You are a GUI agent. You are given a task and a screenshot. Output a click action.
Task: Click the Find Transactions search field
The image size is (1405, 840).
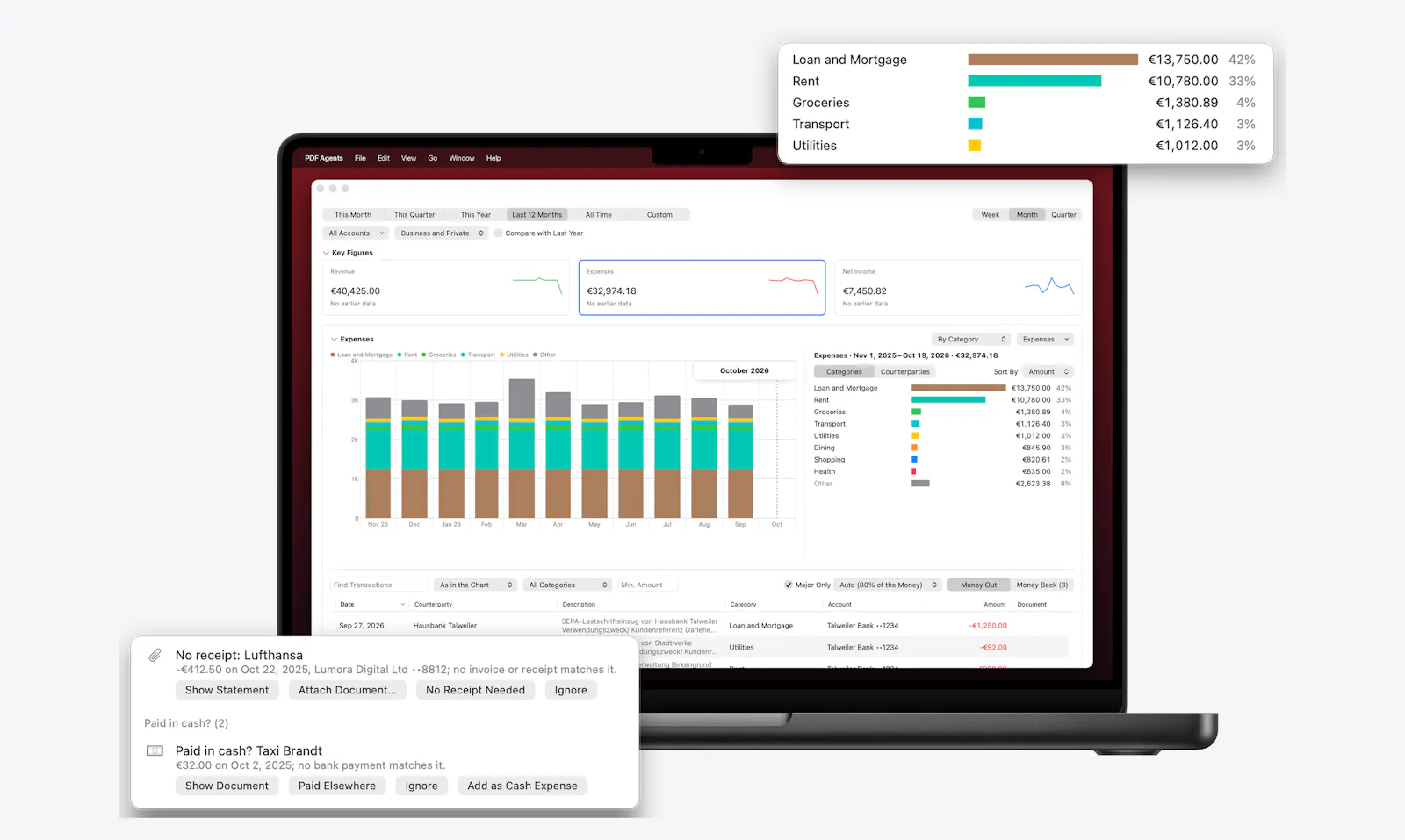point(379,585)
